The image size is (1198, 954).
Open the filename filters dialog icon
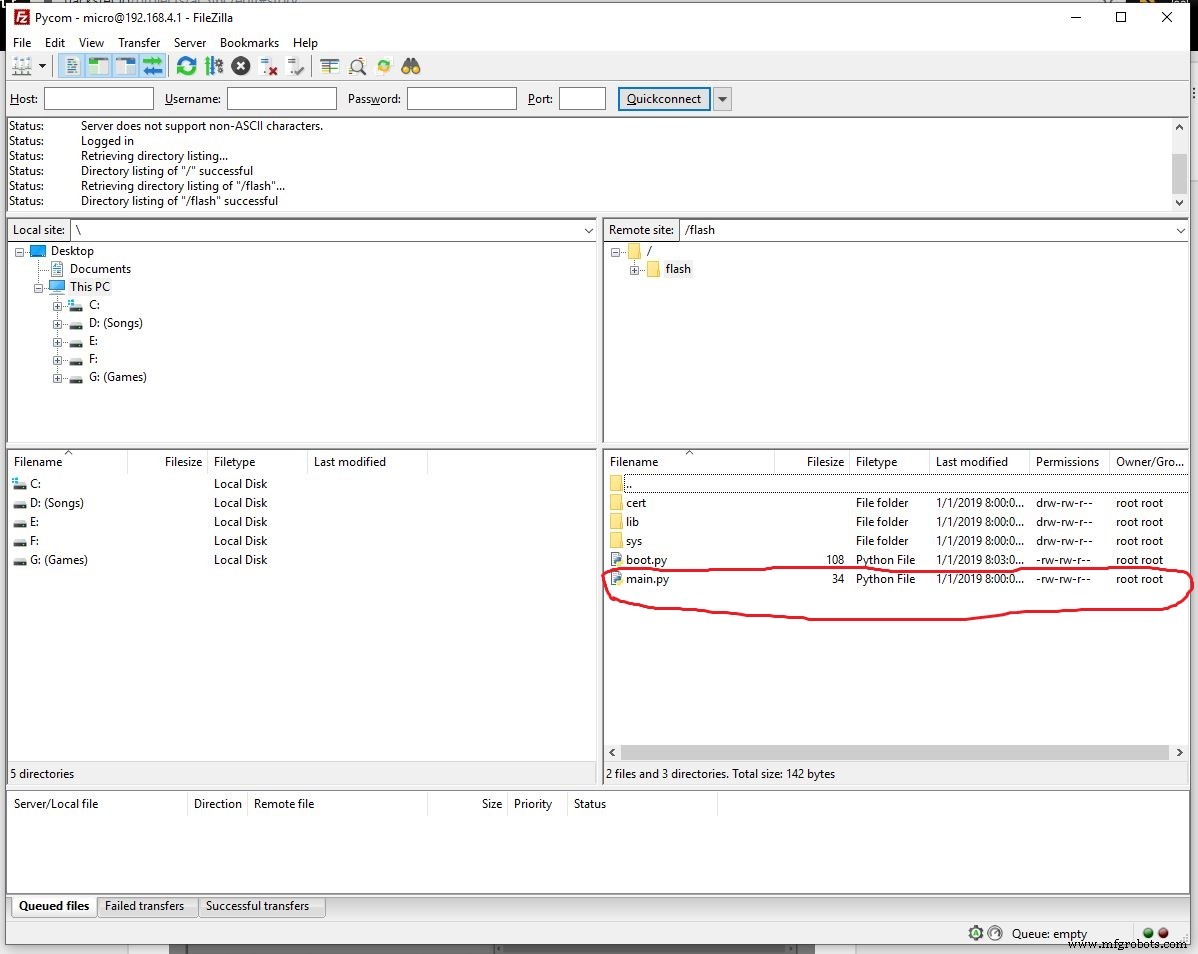330,67
